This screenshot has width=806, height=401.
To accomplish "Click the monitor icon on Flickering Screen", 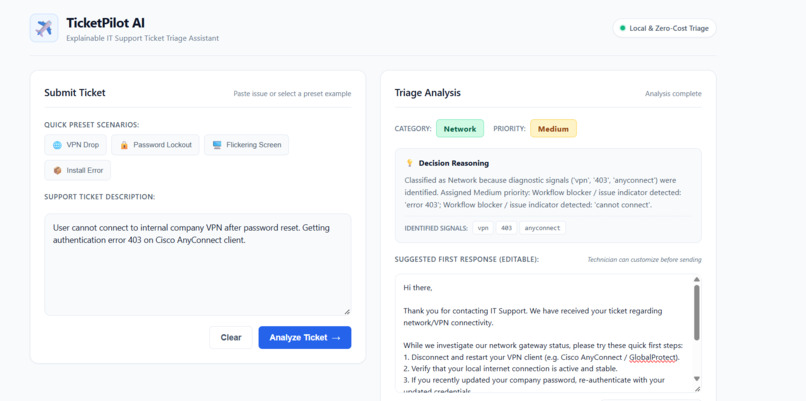I will 217,145.
